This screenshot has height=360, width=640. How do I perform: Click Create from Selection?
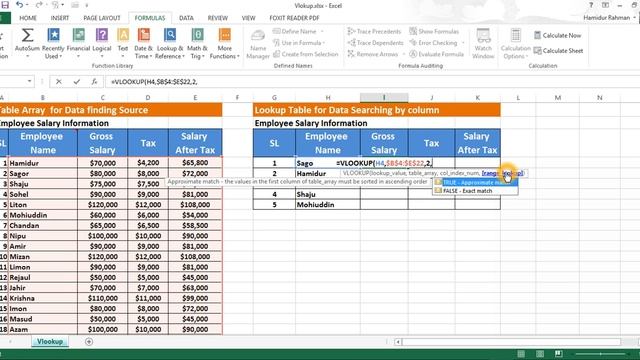point(306,54)
